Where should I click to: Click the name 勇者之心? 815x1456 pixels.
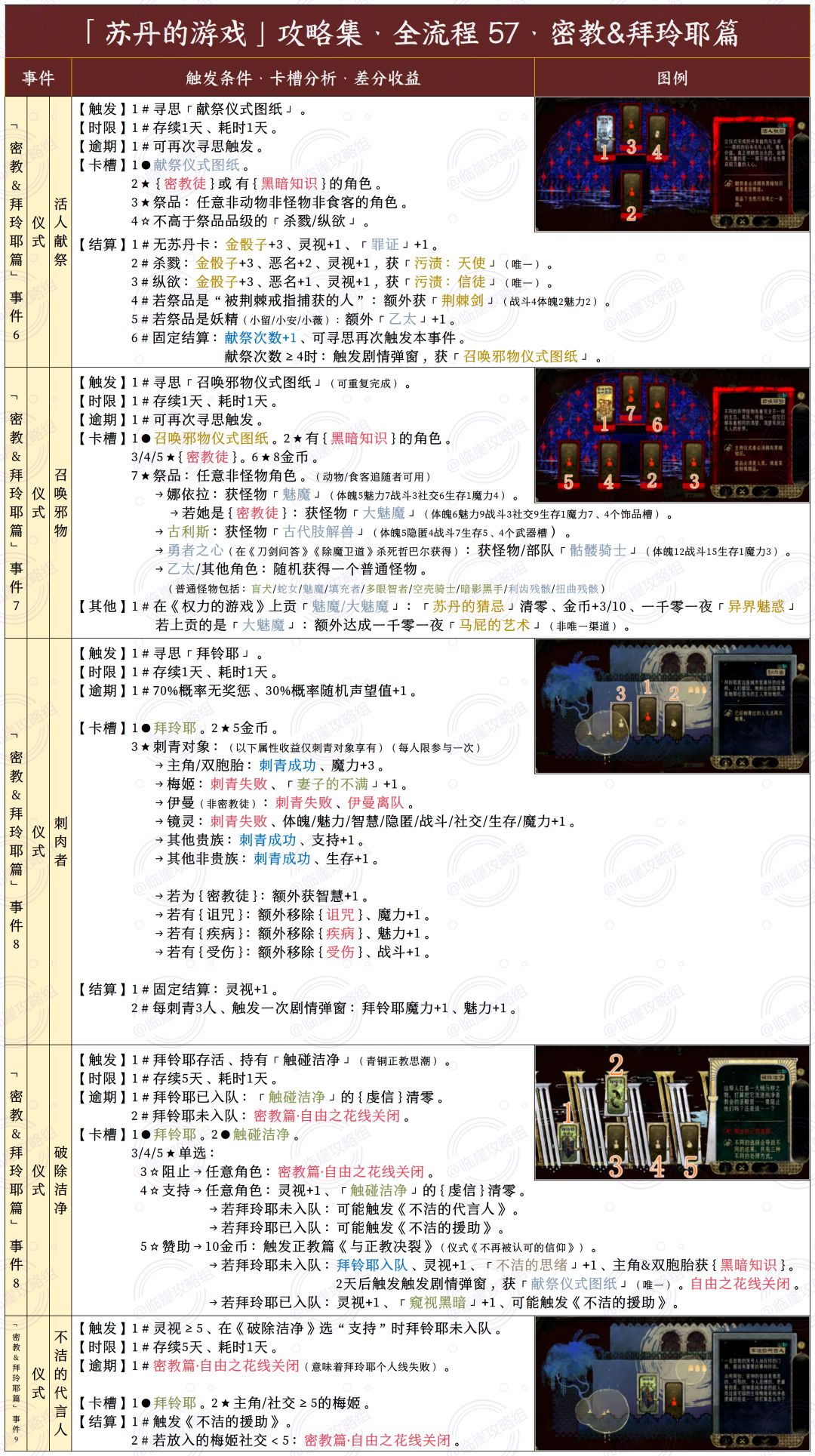click(x=195, y=550)
